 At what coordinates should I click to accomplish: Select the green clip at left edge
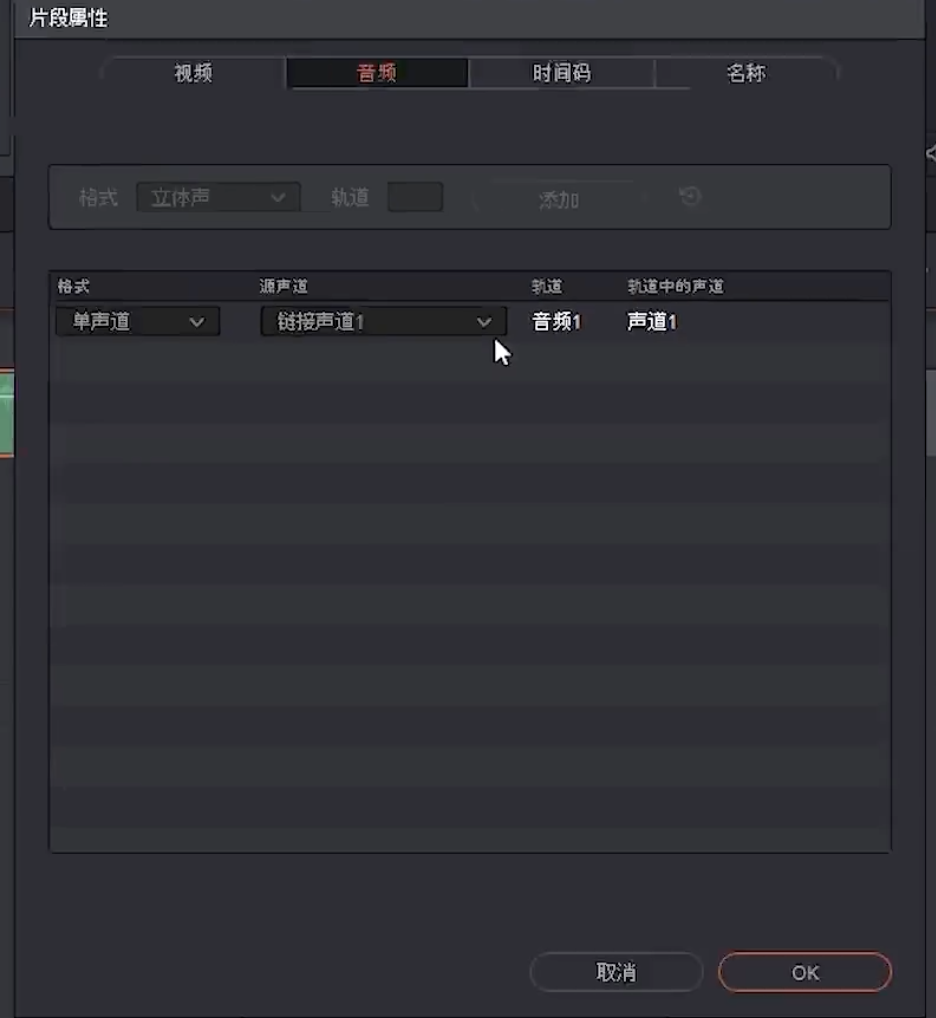pos(6,413)
